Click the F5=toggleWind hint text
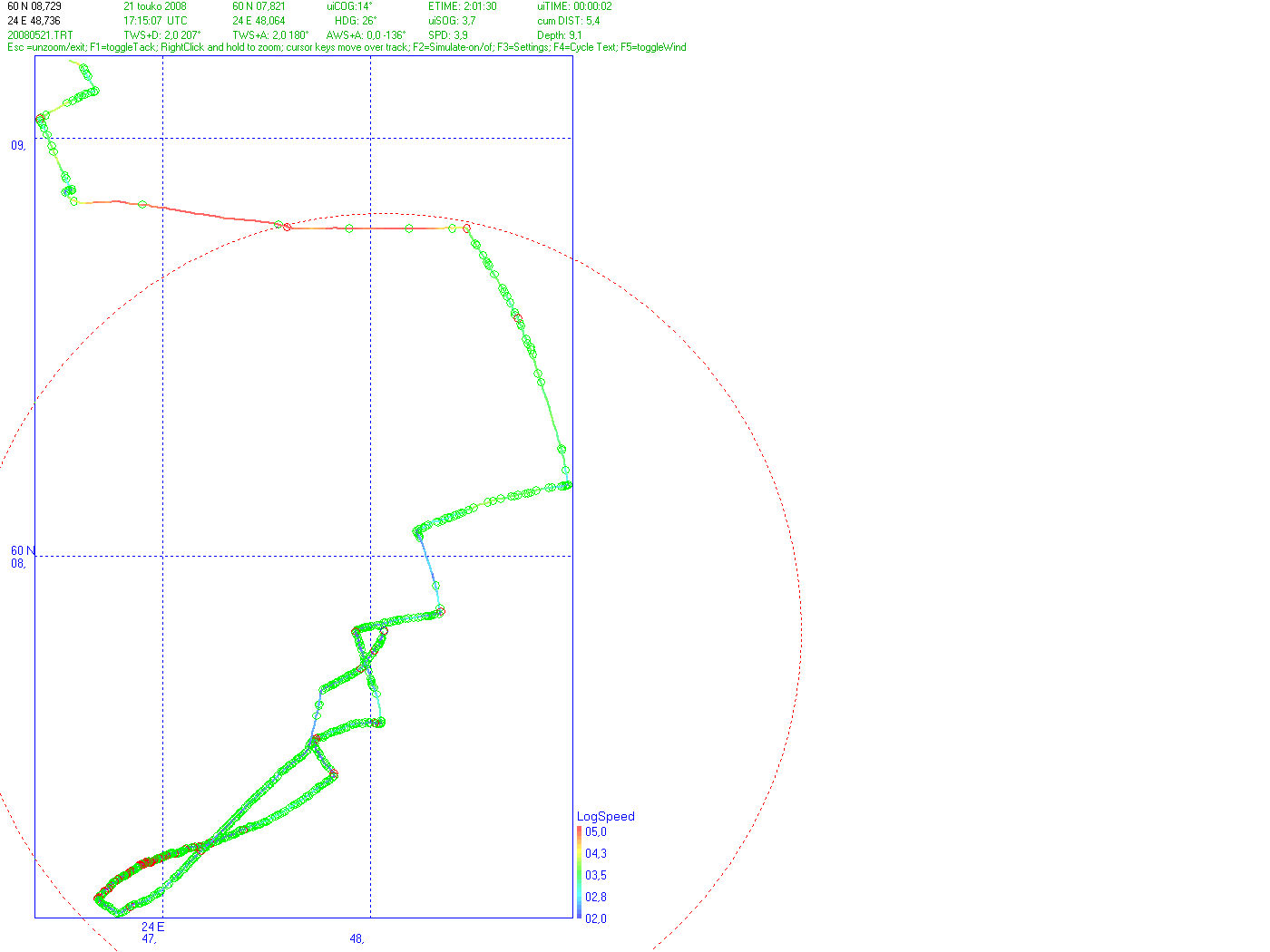This screenshot has width=1270, height=952. click(653, 47)
